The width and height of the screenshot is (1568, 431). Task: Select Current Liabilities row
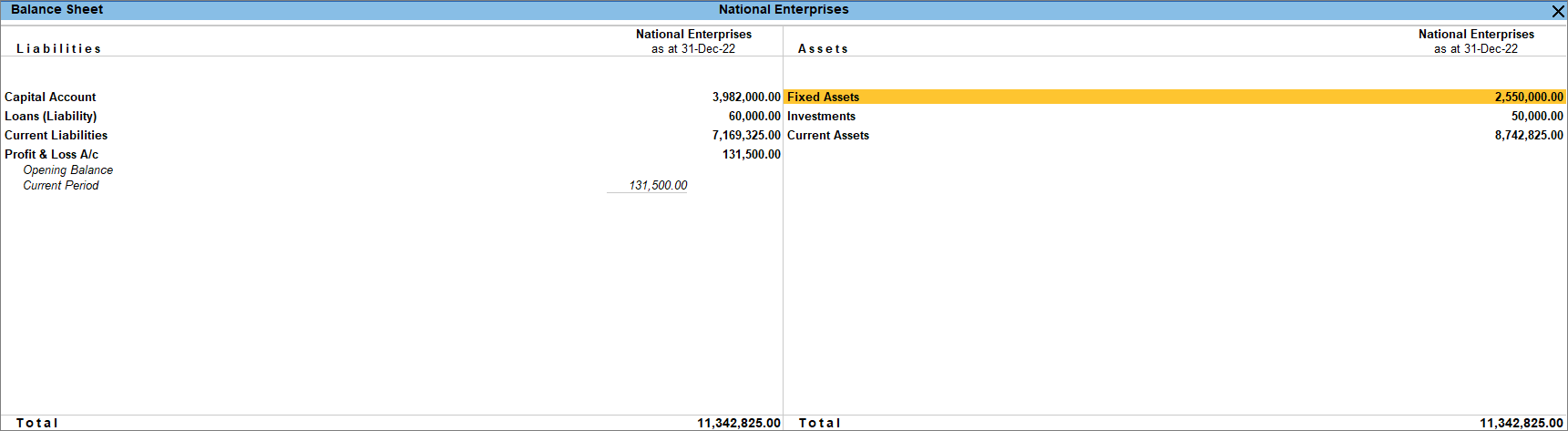(392, 135)
